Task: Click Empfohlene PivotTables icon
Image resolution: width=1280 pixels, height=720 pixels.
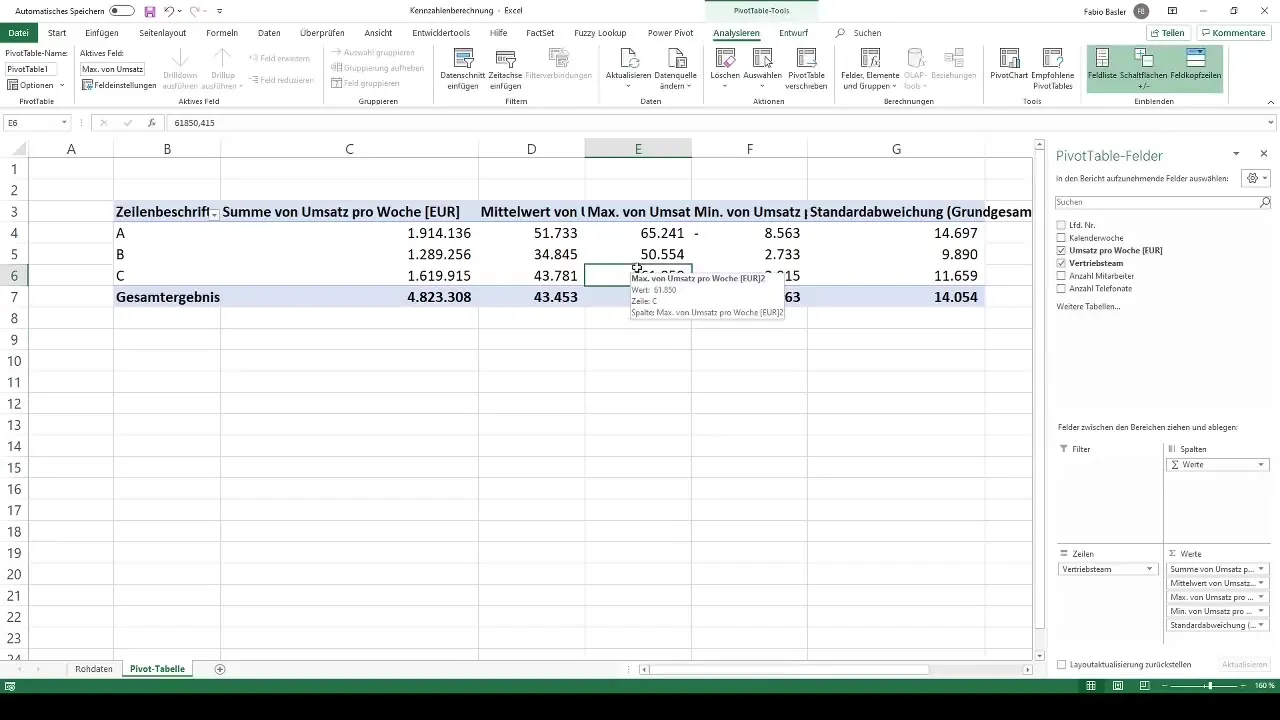Action: point(1052,58)
